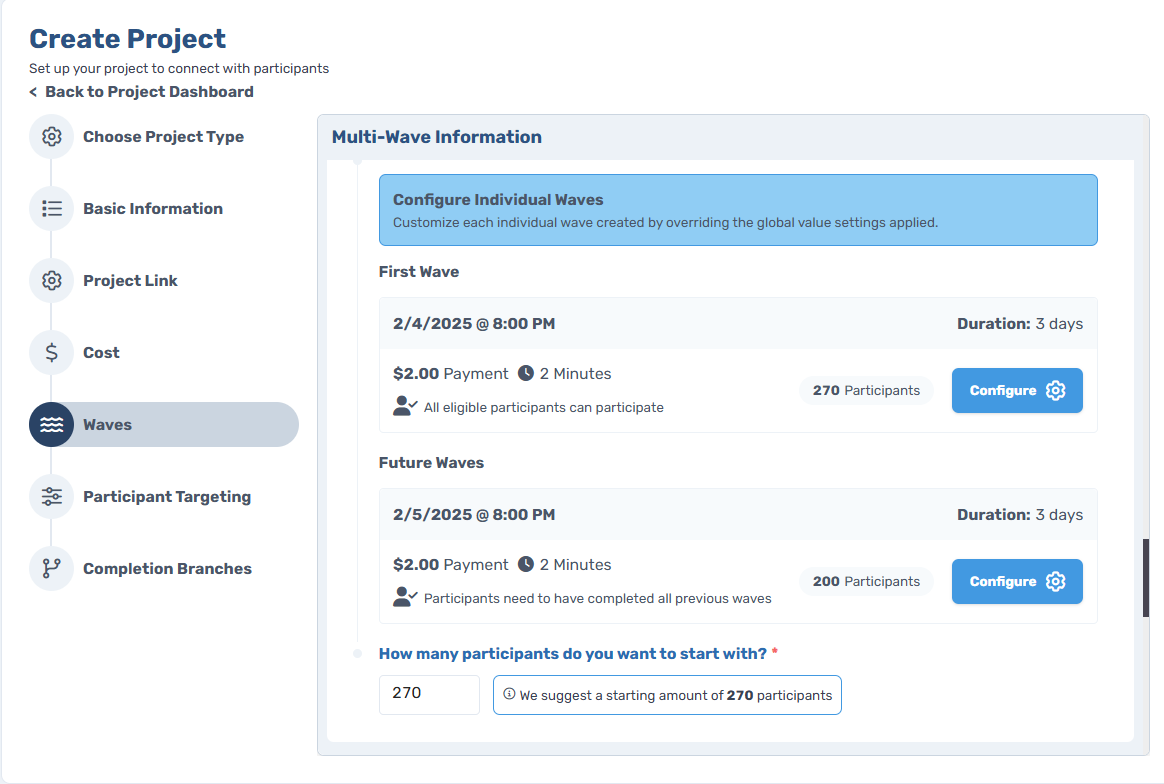Click the 2/5/2025 @ 8:00 PM date text
The height and width of the screenshot is (784, 1164).
click(x=474, y=514)
